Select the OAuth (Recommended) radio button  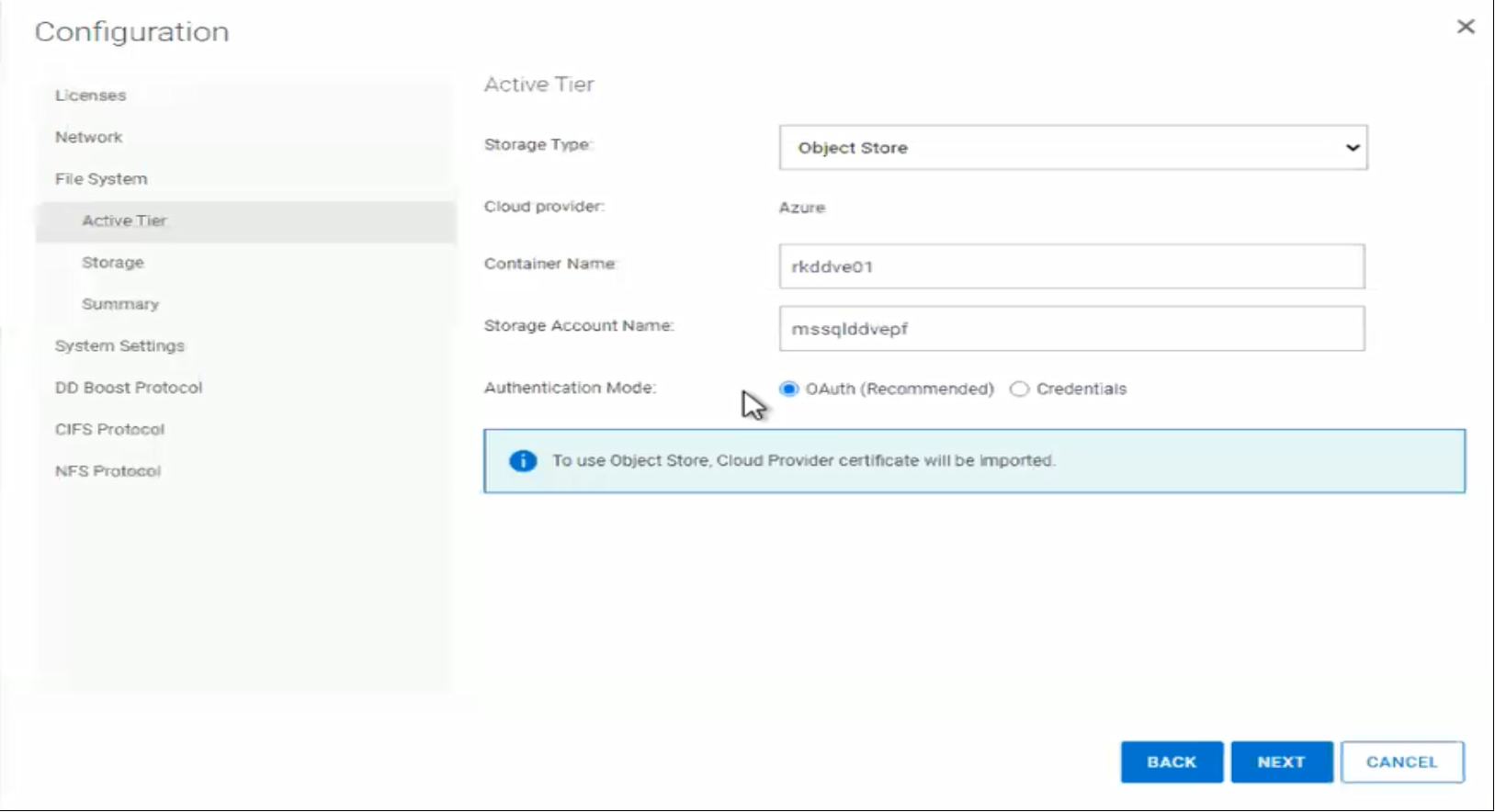(x=788, y=389)
